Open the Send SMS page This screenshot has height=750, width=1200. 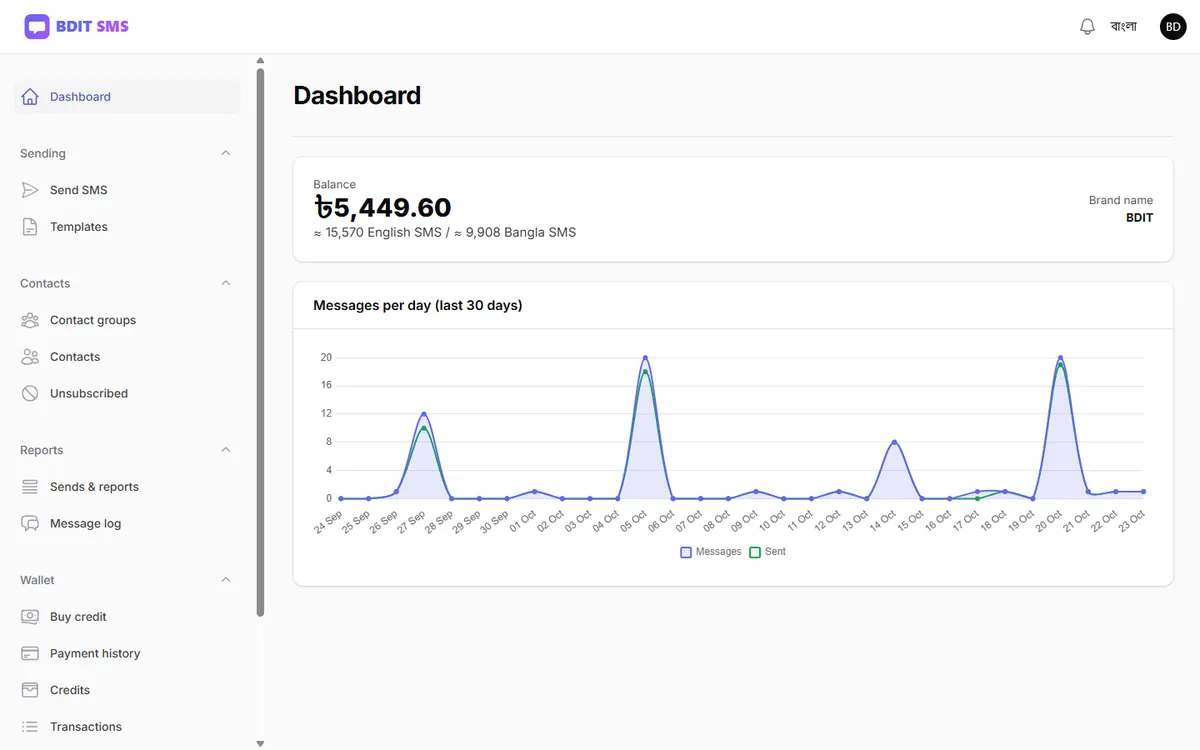[x=128, y=190]
